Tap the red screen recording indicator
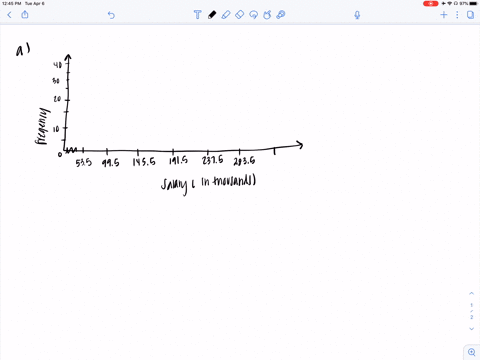480x360 pixels. click(430, 3)
